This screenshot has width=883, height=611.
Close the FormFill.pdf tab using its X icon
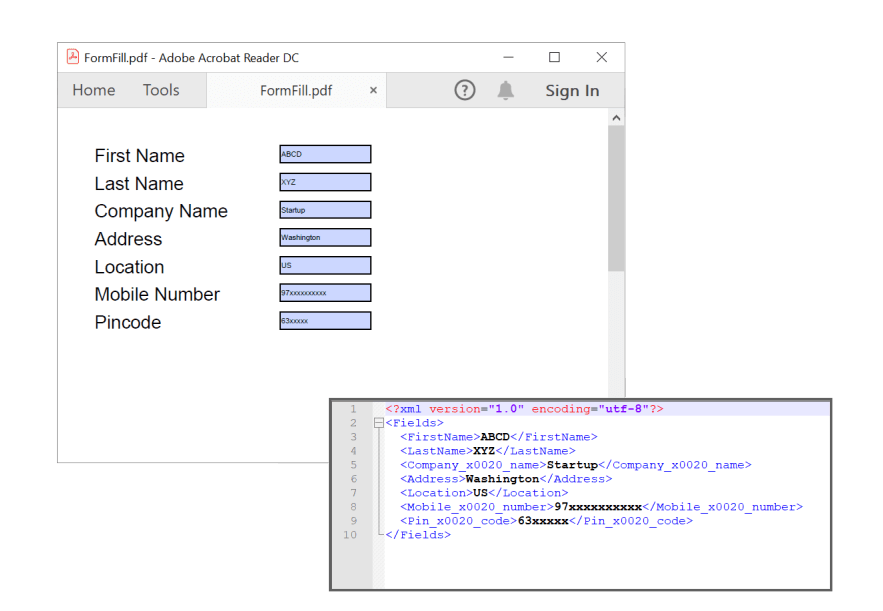click(x=373, y=90)
